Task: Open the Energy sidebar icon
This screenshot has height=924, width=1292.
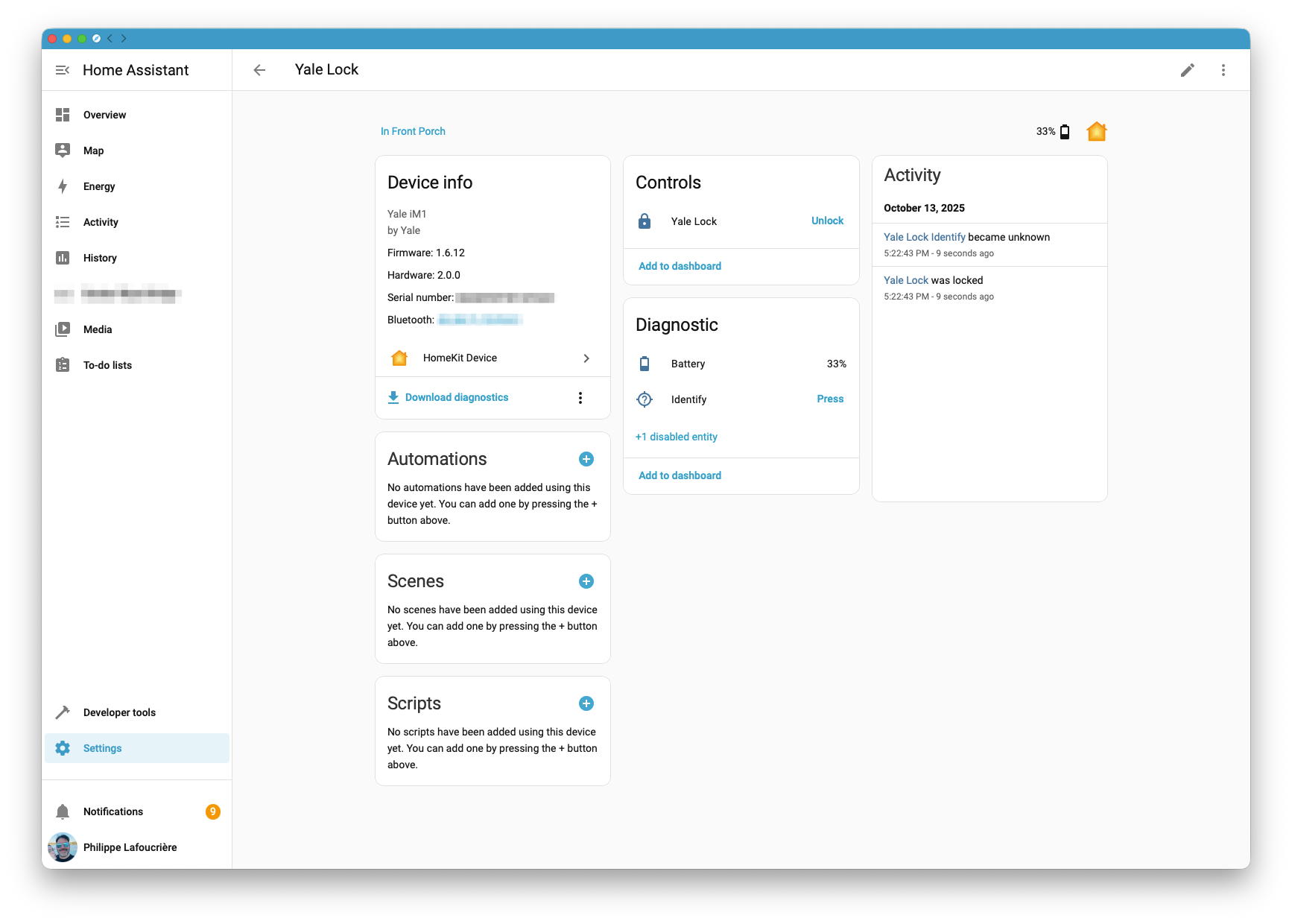Action: click(63, 186)
